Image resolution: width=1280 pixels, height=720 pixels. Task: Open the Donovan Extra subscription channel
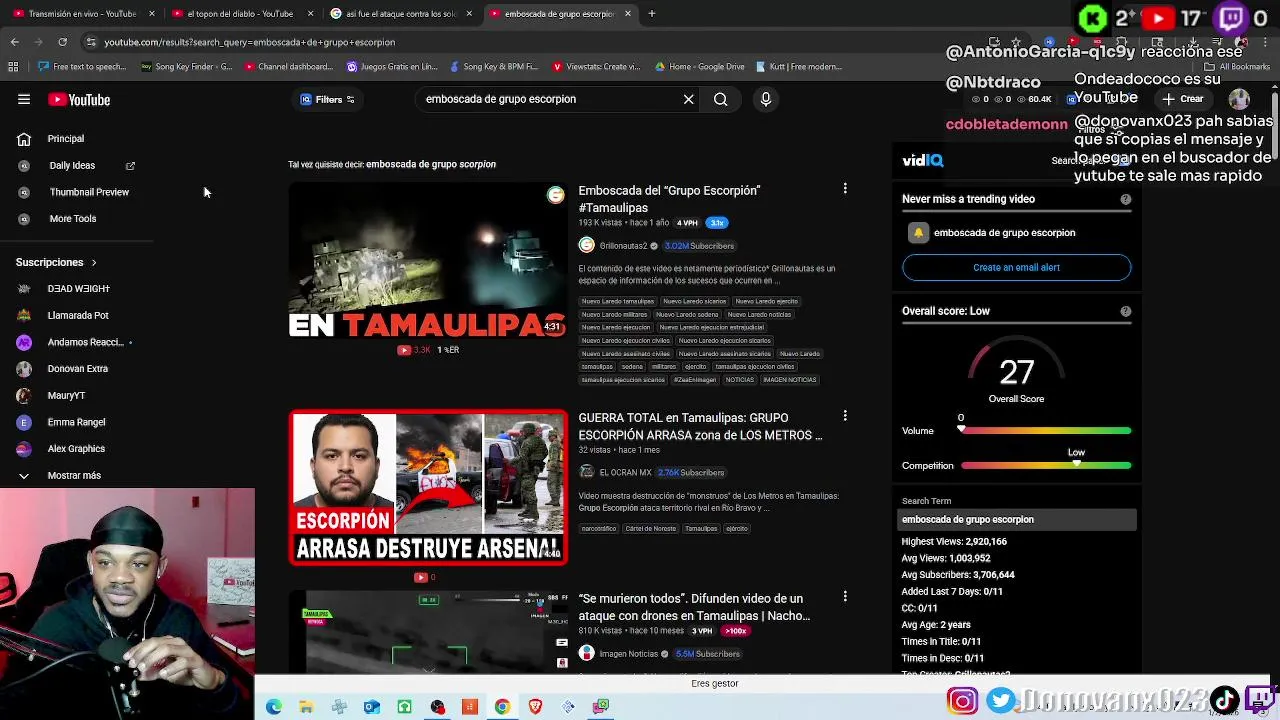tap(77, 369)
